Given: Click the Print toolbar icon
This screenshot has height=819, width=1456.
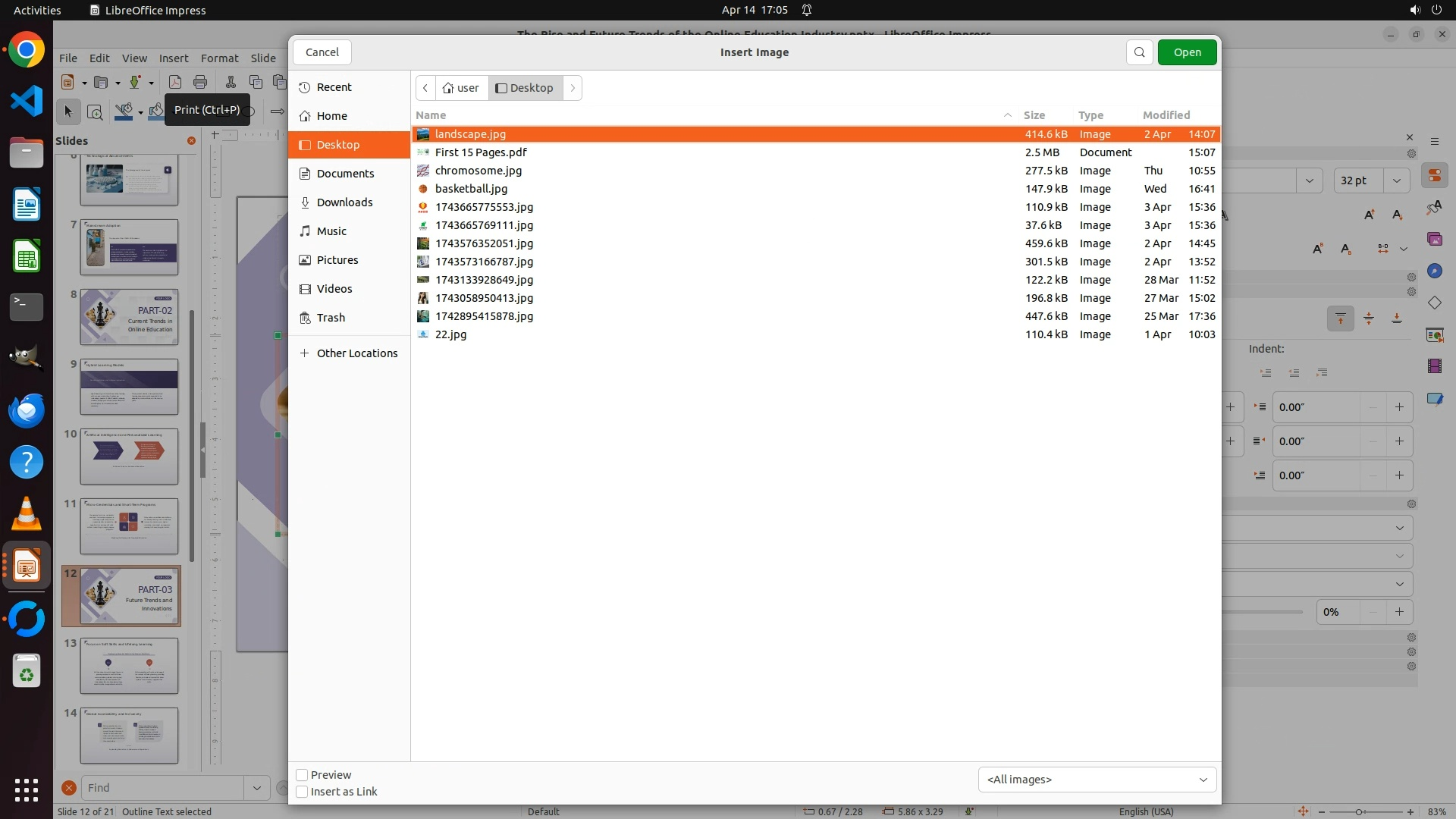Looking at the screenshot, I should 200,82.
